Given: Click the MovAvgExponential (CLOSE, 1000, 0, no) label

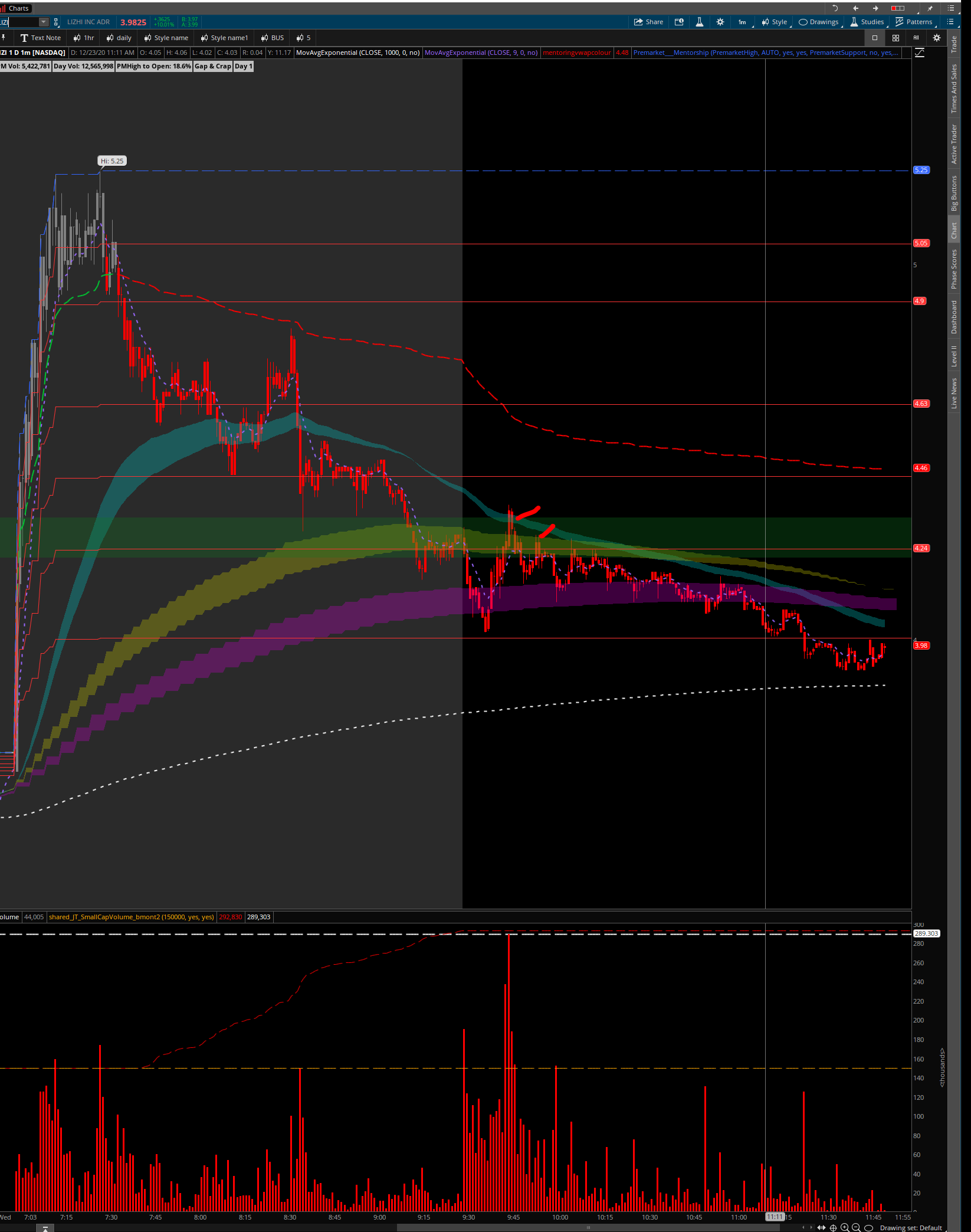Looking at the screenshot, I should coord(357,53).
